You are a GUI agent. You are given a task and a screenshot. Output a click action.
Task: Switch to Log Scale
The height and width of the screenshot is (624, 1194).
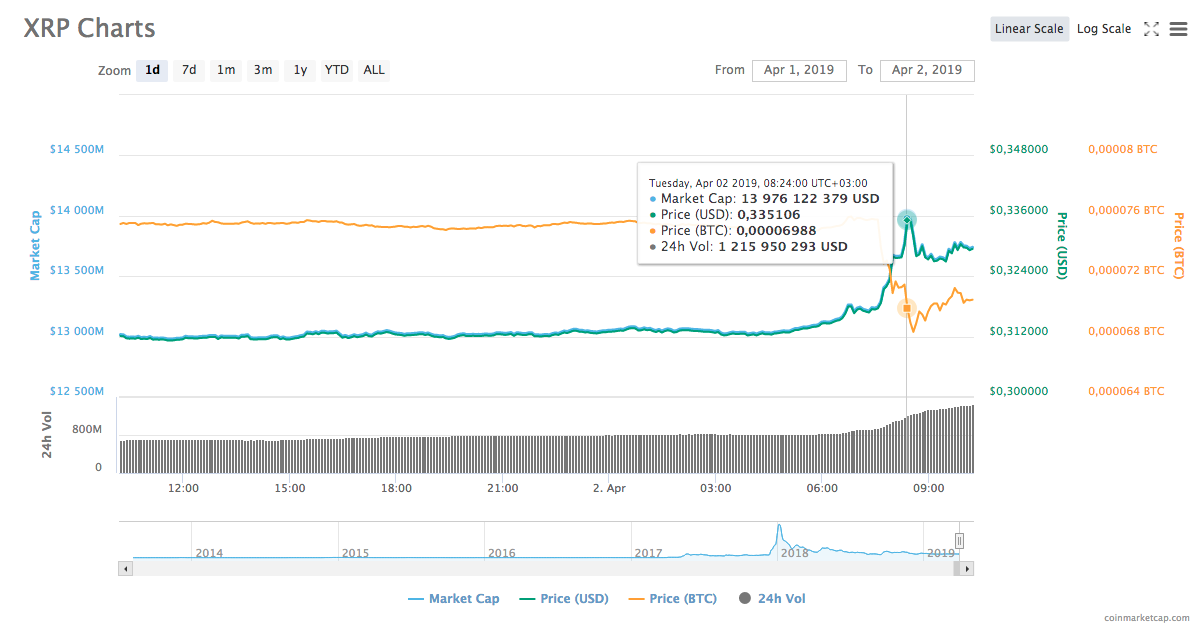[1104, 29]
